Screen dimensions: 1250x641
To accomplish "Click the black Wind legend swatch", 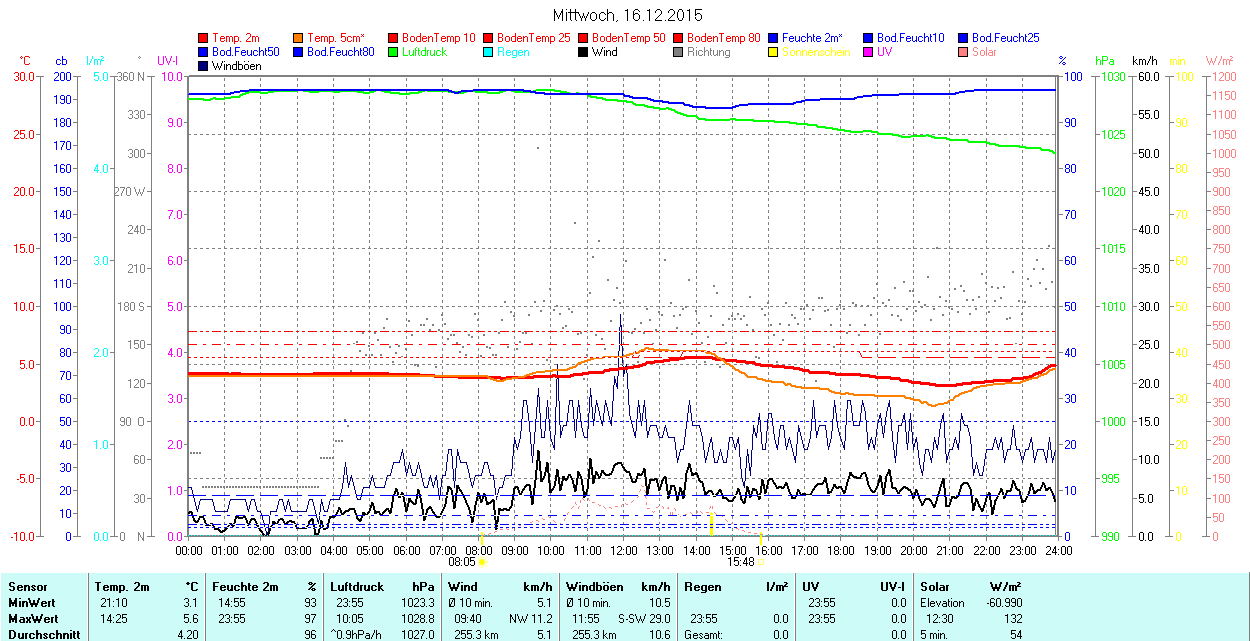I will point(584,52).
